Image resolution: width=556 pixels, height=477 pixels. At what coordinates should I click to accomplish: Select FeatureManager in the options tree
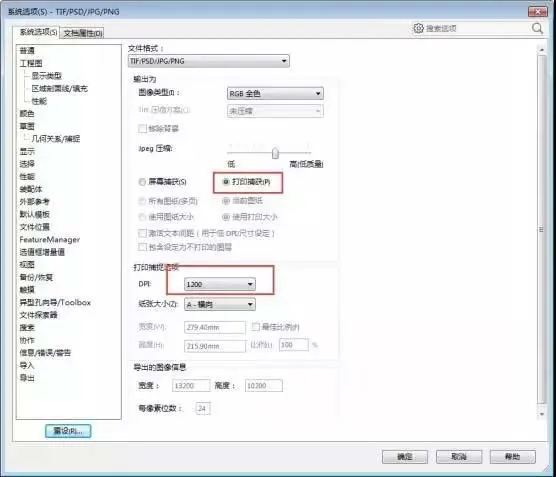pyautogui.click(x=50, y=240)
